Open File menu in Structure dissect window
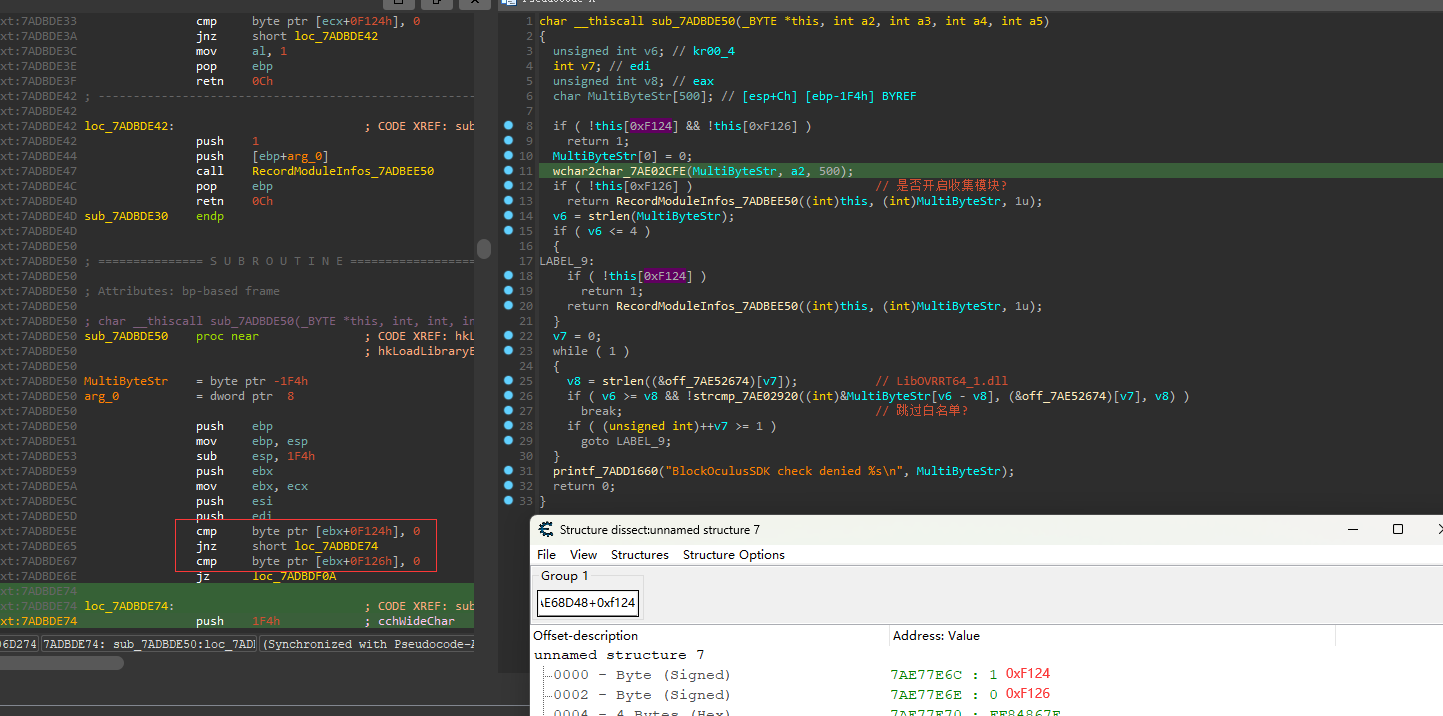 pyautogui.click(x=546, y=555)
